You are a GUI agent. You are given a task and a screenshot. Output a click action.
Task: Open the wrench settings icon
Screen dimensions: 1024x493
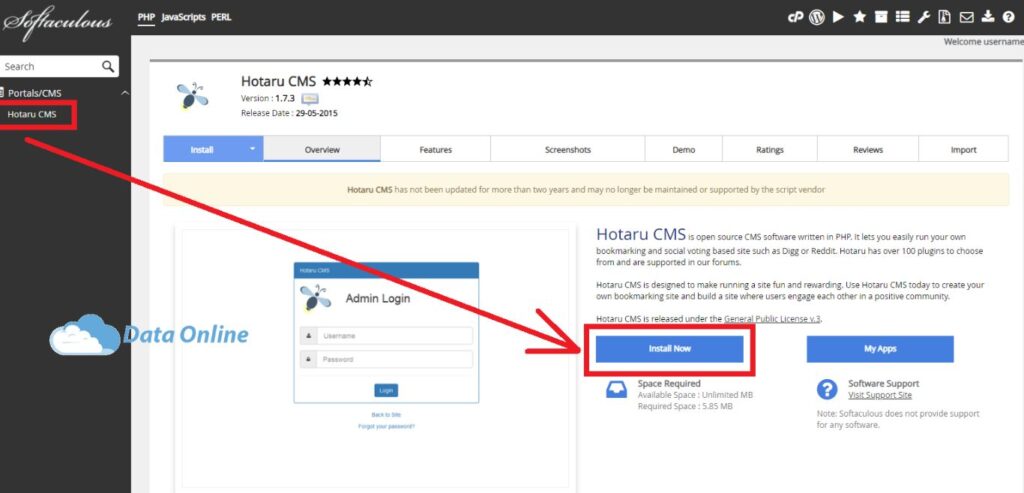click(x=923, y=17)
